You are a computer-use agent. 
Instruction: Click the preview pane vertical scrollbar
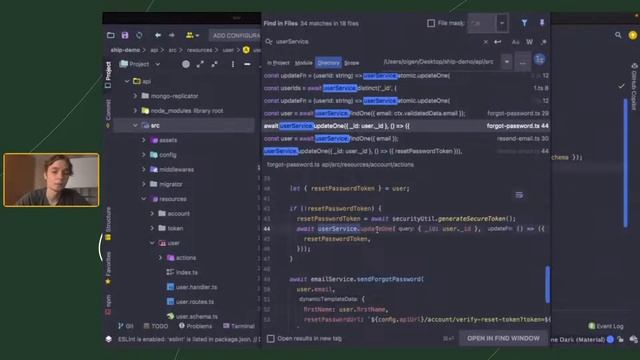tap(547, 285)
